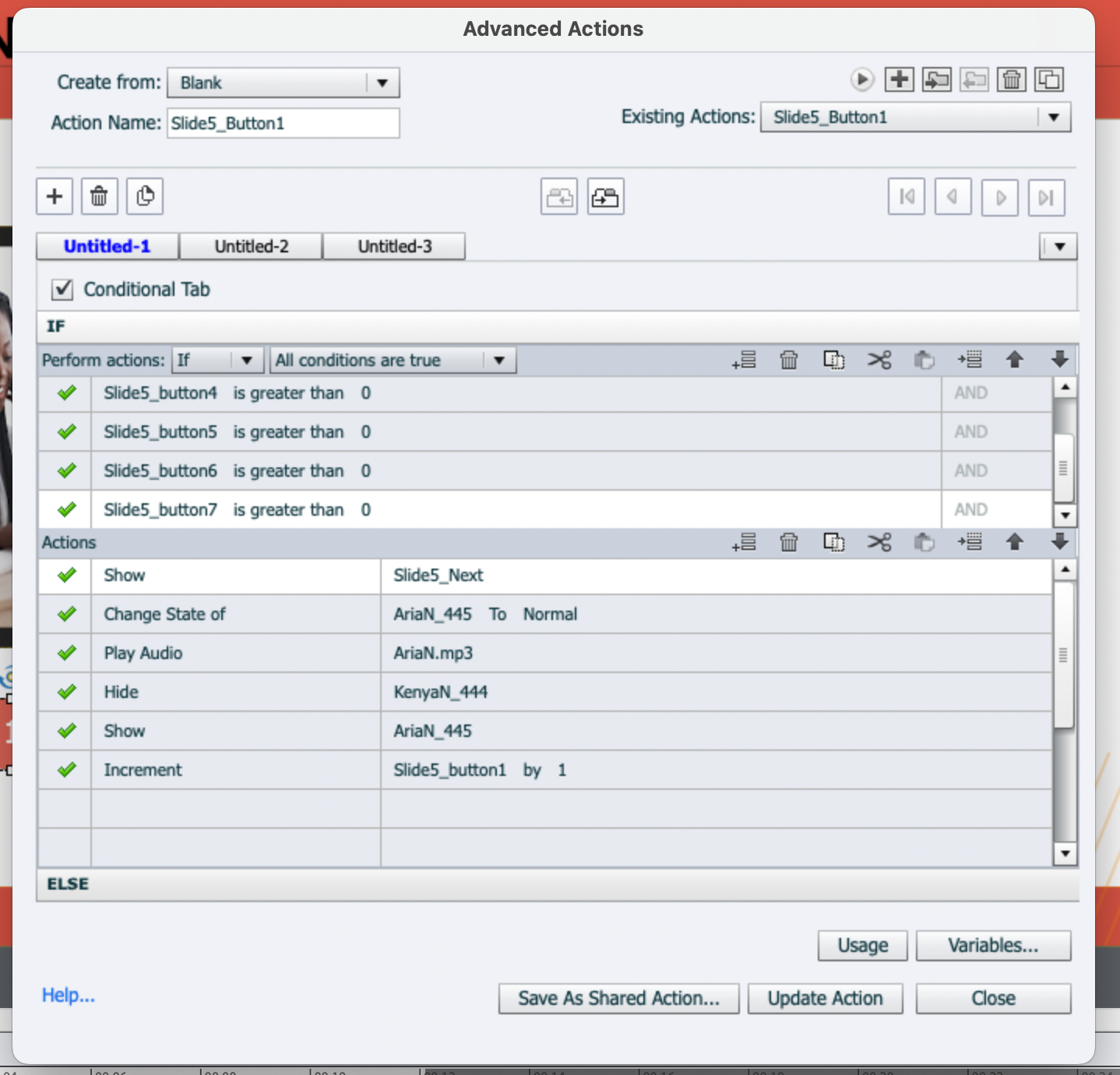Jump to the last decision block
The width and height of the screenshot is (1120, 1075).
click(1046, 197)
